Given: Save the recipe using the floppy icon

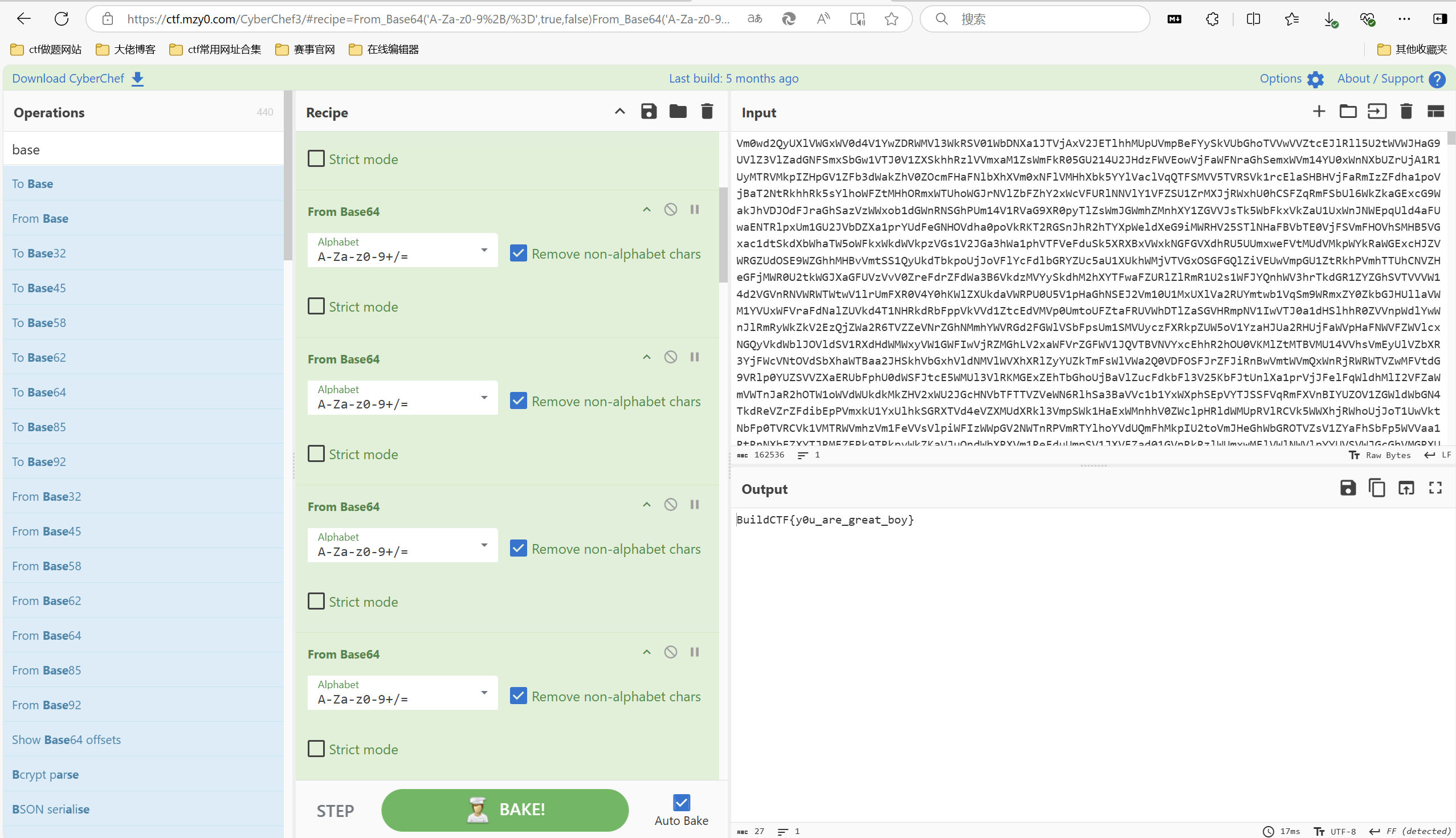Looking at the screenshot, I should point(649,112).
